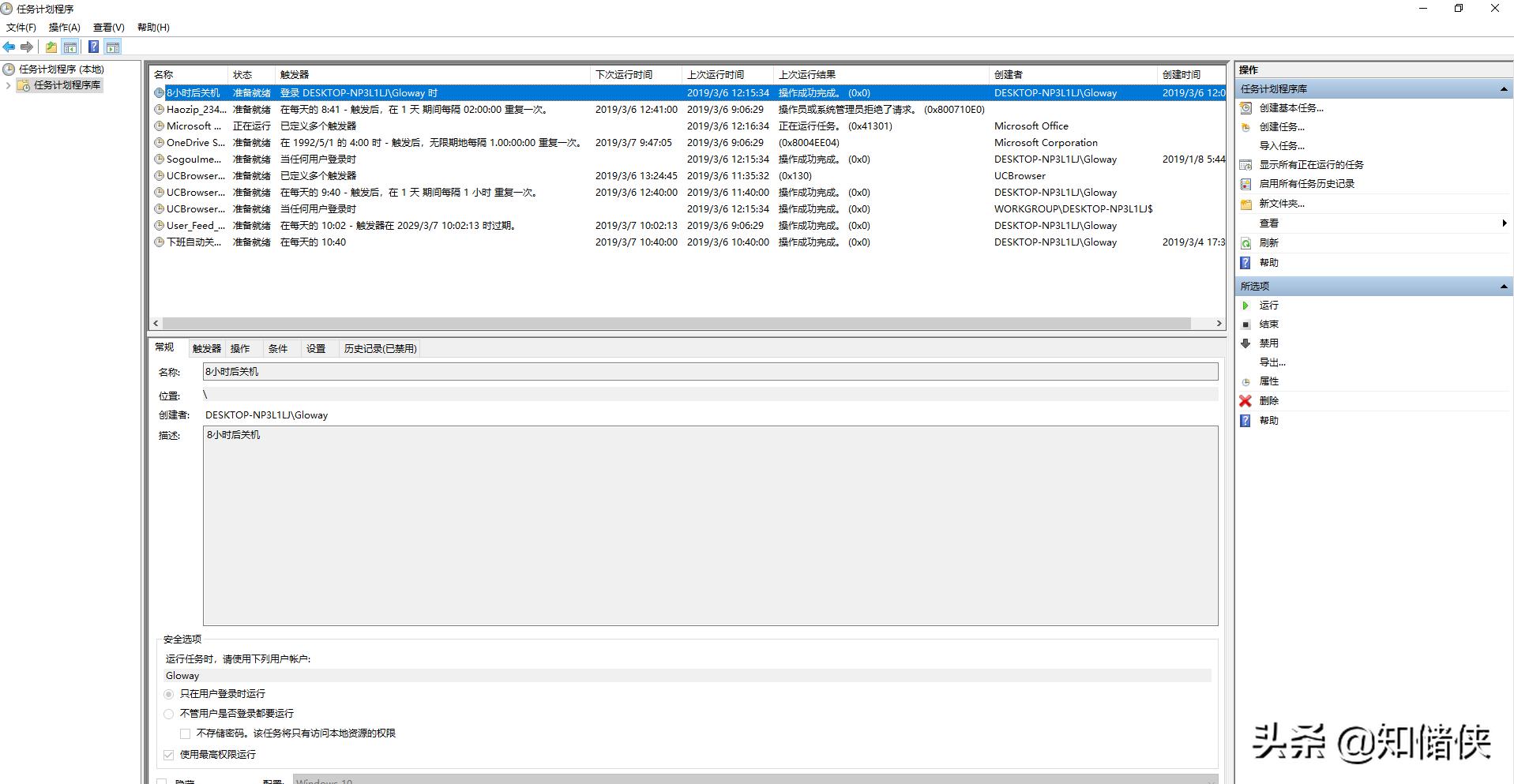Collapse the 所选项 section in actions pane
Viewport: 1514px width, 784px height.
[x=1503, y=287]
